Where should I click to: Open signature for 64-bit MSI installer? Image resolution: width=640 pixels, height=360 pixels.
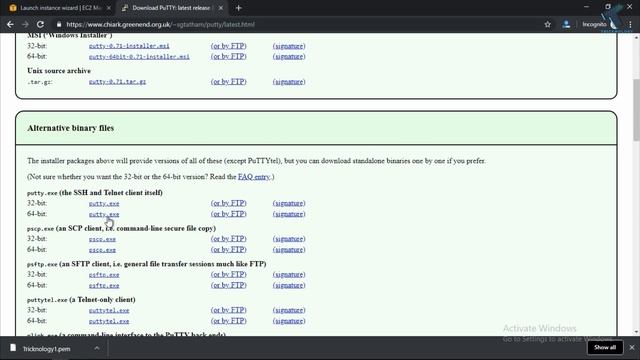pyautogui.click(x=289, y=57)
